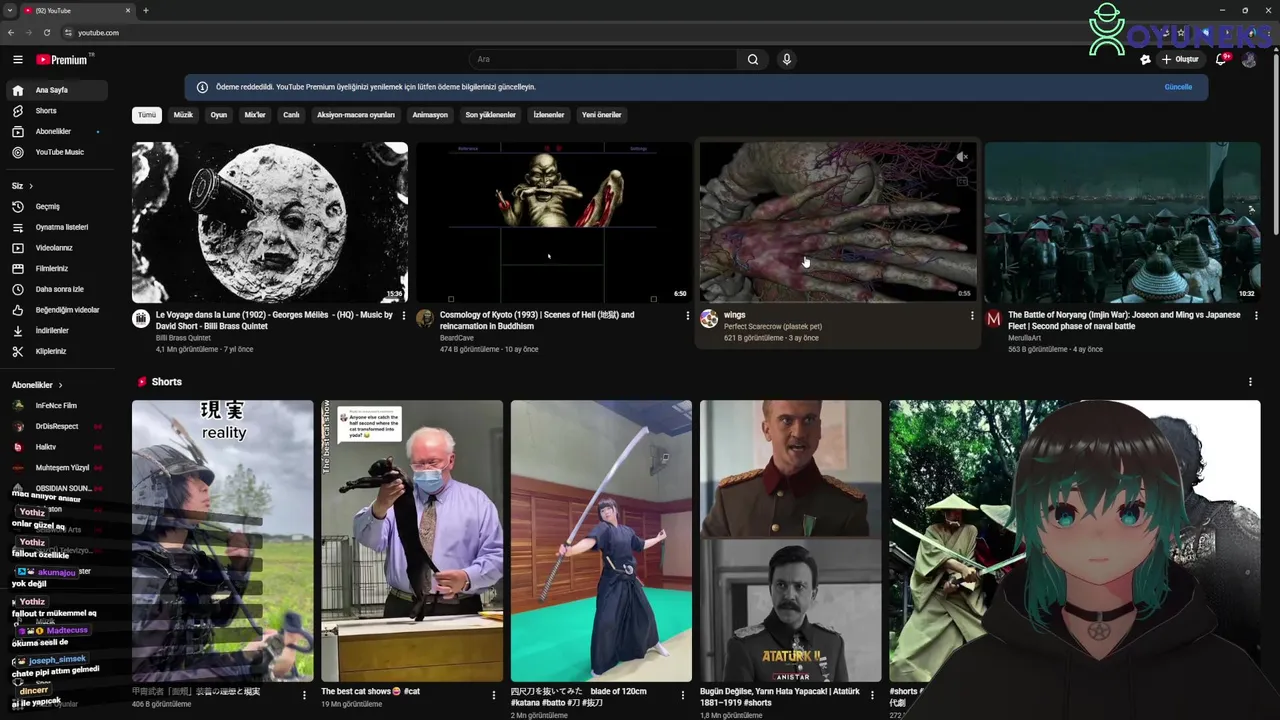Open Shorts section more options menu
The image size is (1280, 720).
[1250, 382]
